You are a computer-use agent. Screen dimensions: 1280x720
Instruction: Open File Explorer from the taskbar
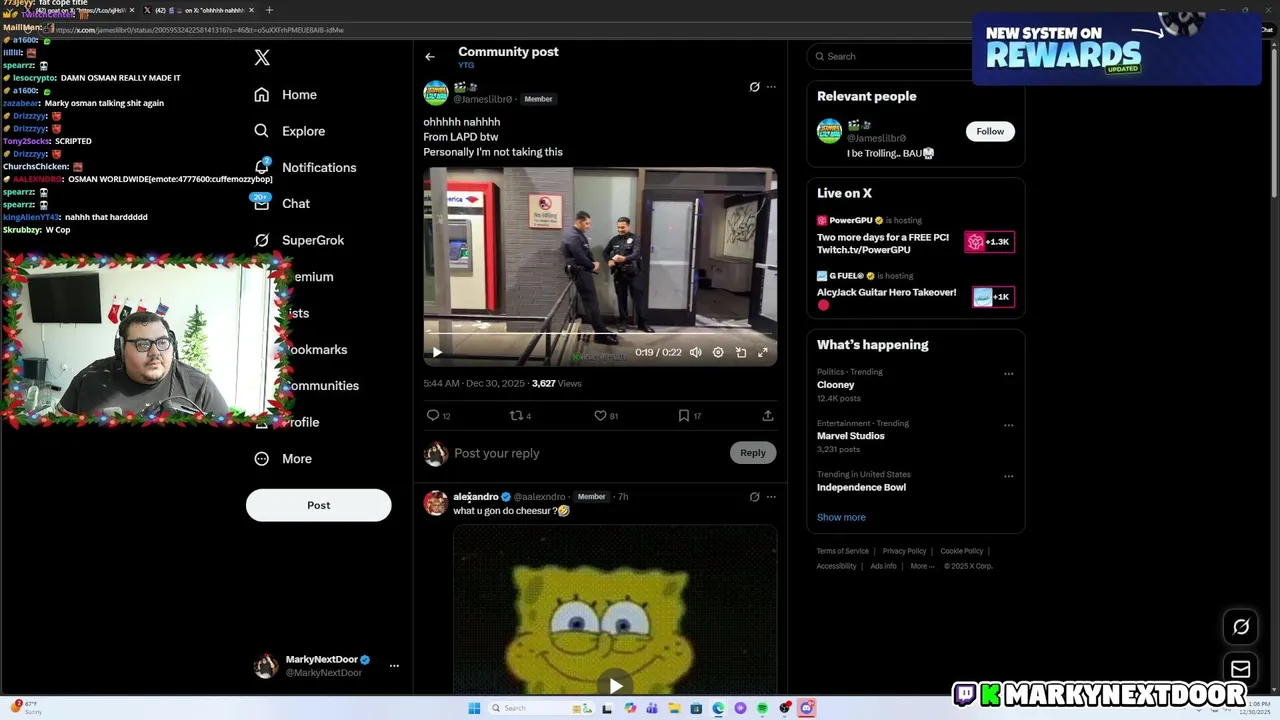click(674, 709)
